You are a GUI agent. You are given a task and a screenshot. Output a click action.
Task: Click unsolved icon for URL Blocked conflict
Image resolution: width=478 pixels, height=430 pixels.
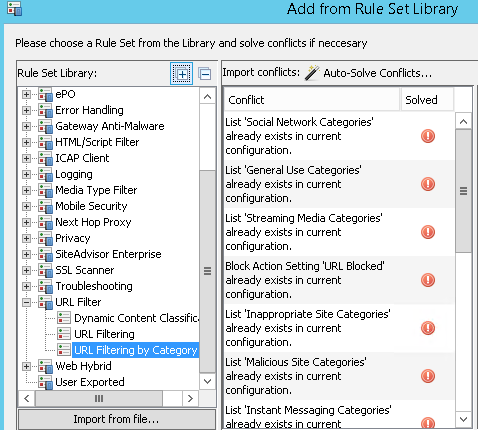point(428,280)
